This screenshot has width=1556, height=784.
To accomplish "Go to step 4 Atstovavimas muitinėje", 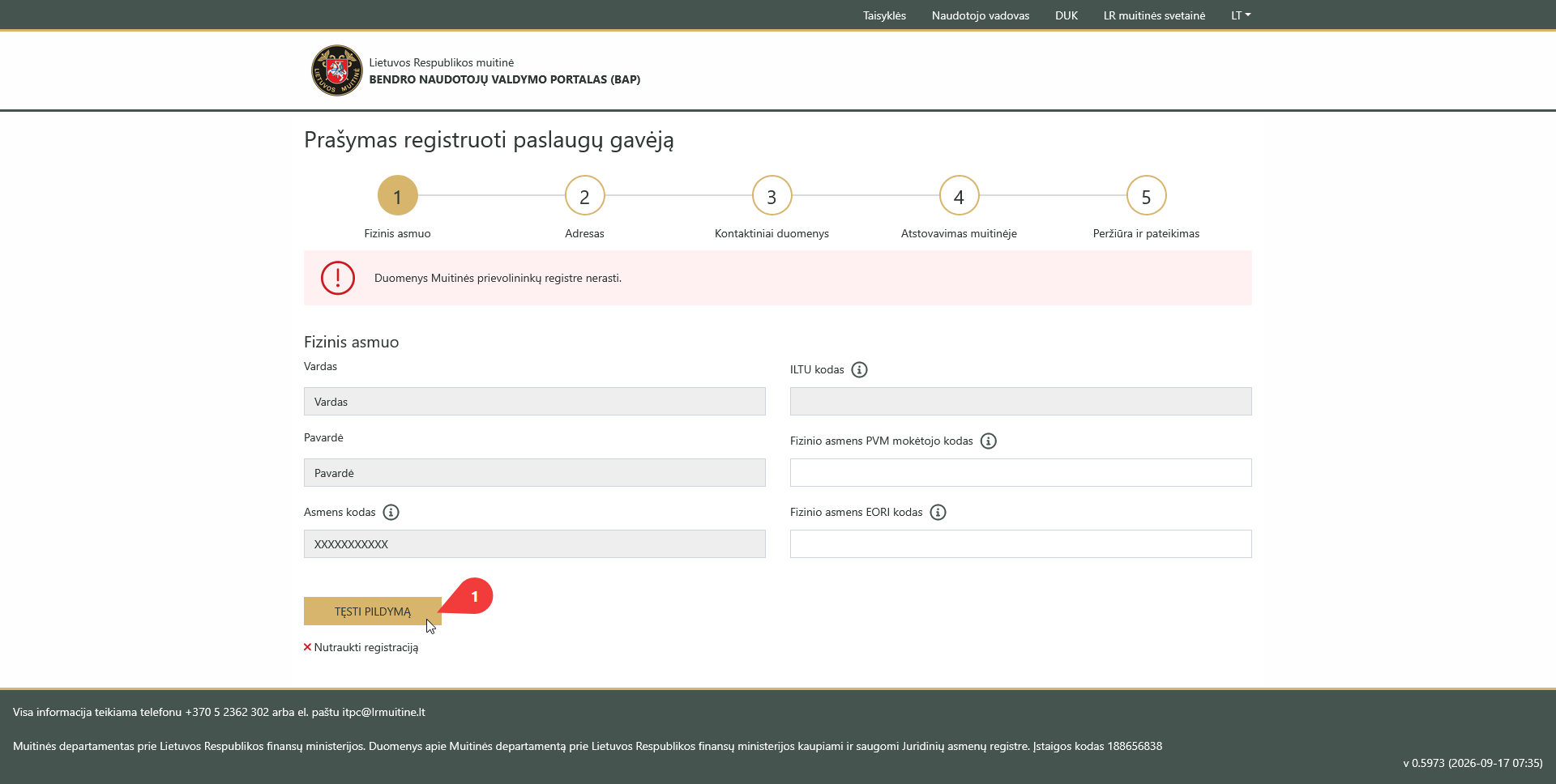I will [960, 195].
